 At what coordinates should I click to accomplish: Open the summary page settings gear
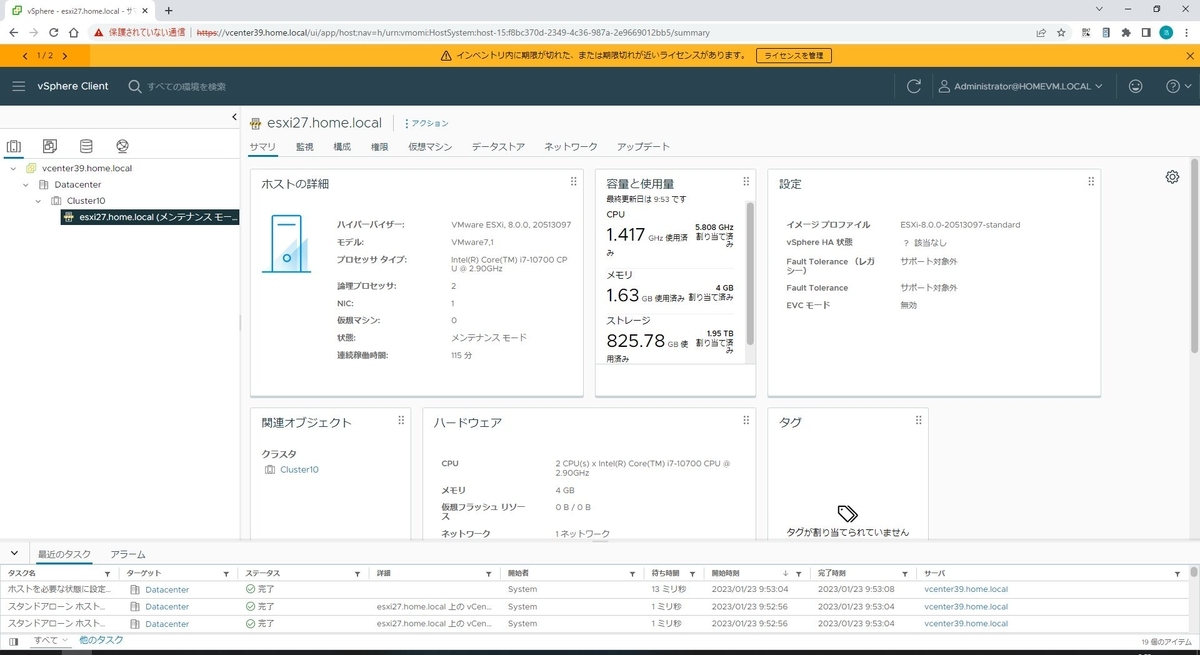(1172, 177)
